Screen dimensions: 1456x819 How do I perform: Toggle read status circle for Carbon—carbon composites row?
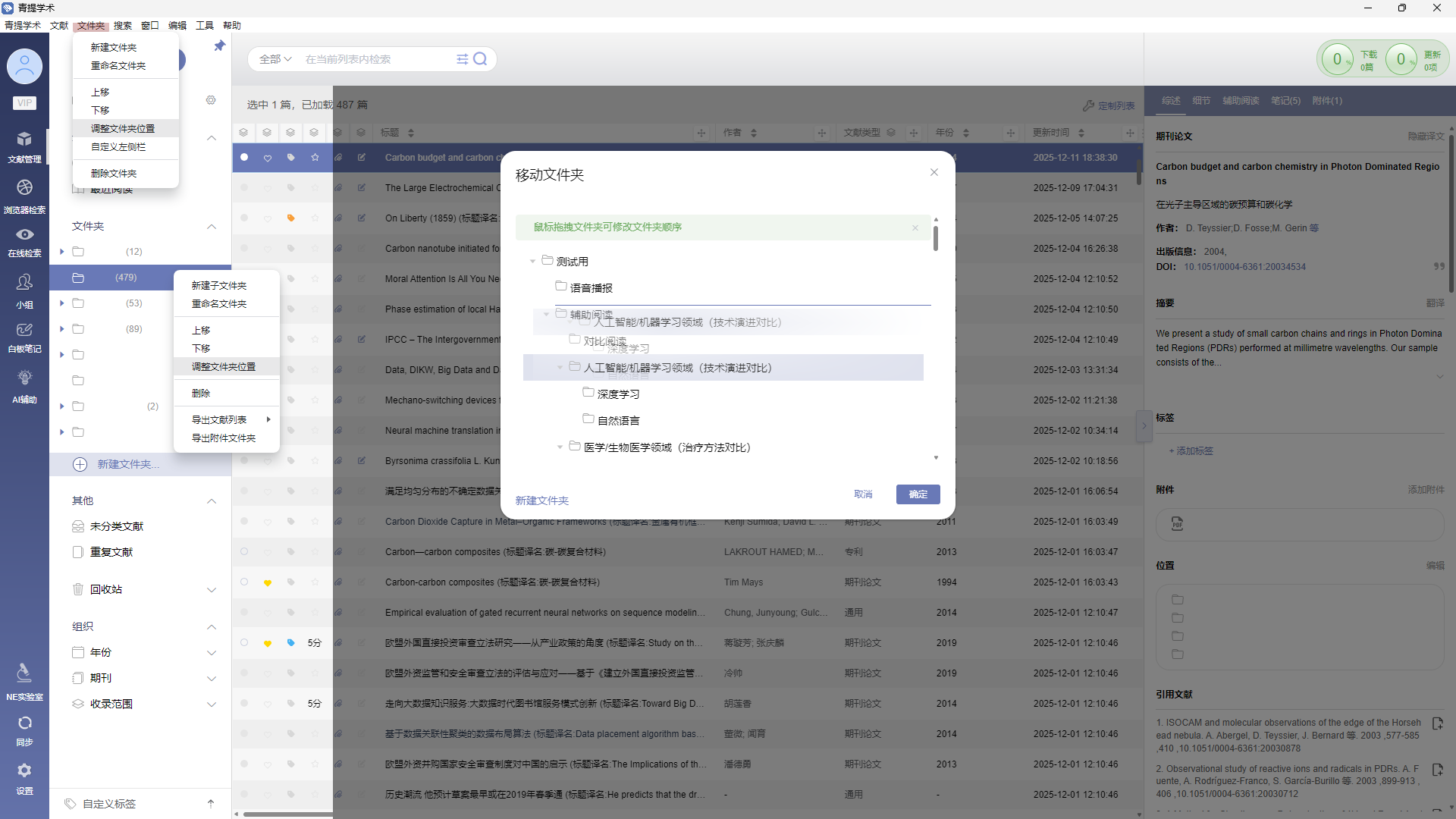[x=244, y=551]
